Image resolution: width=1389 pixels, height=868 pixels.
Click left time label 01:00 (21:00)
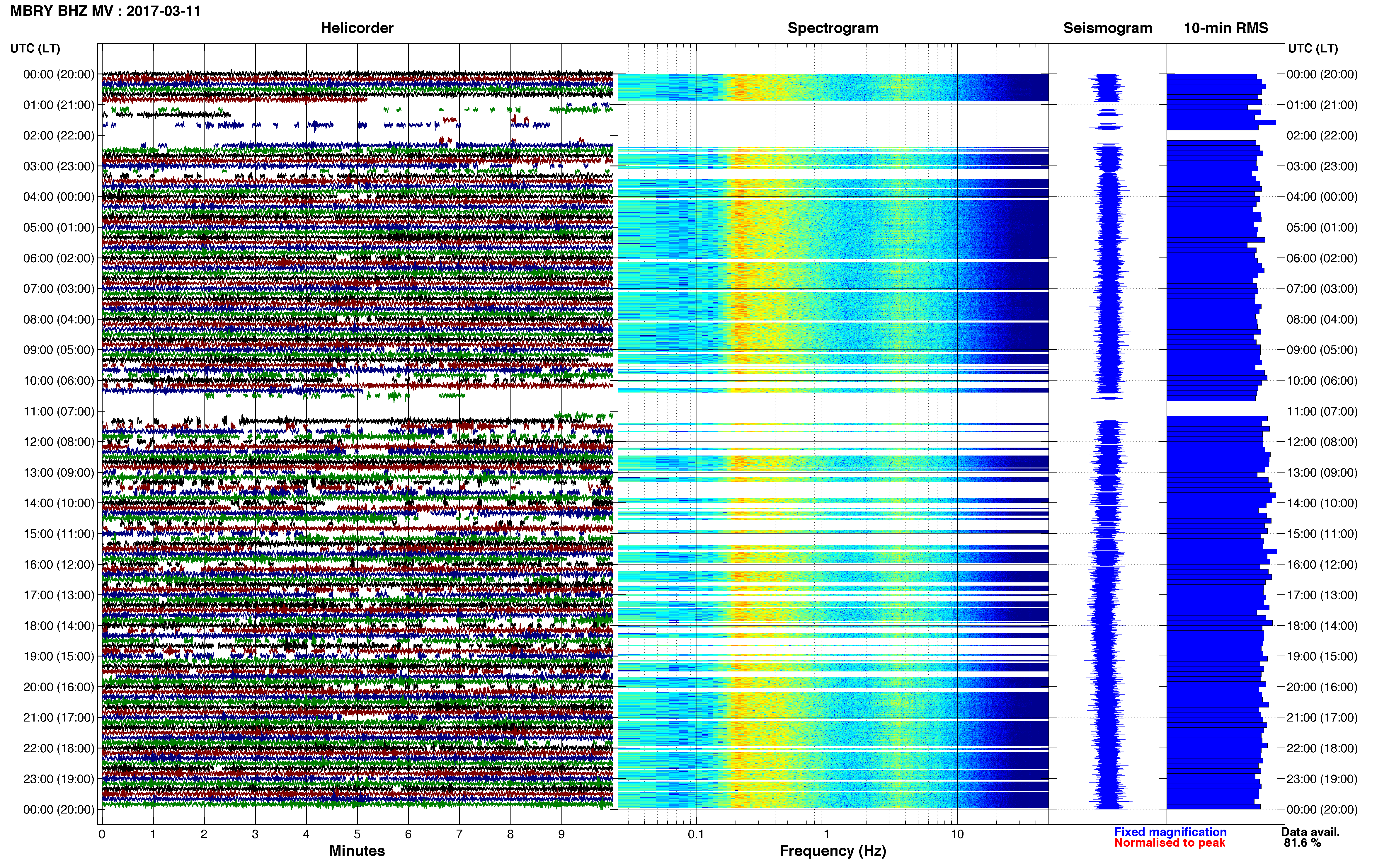[x=59, y=105]
